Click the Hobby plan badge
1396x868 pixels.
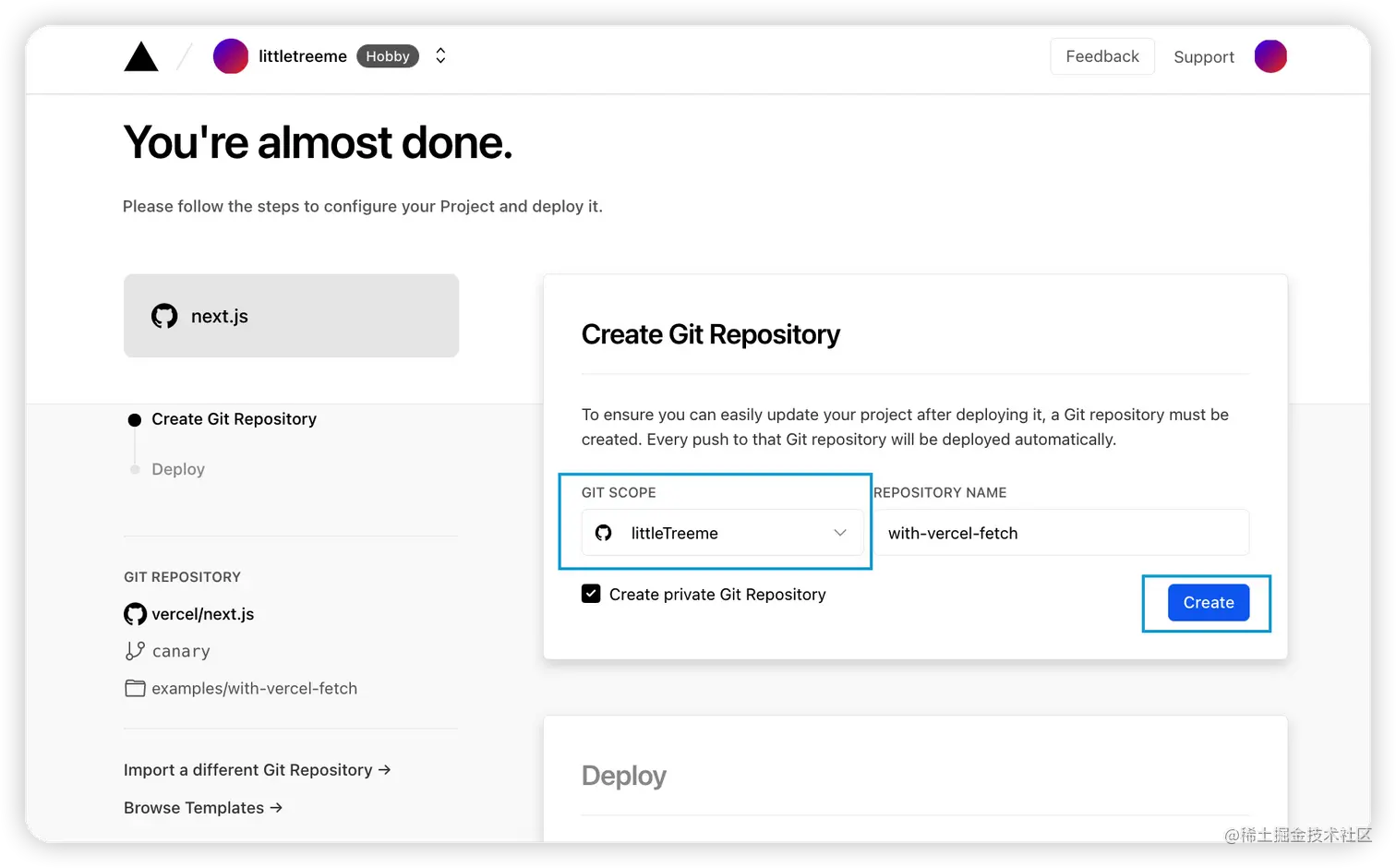pyautogui.click(x=387, y=55)
